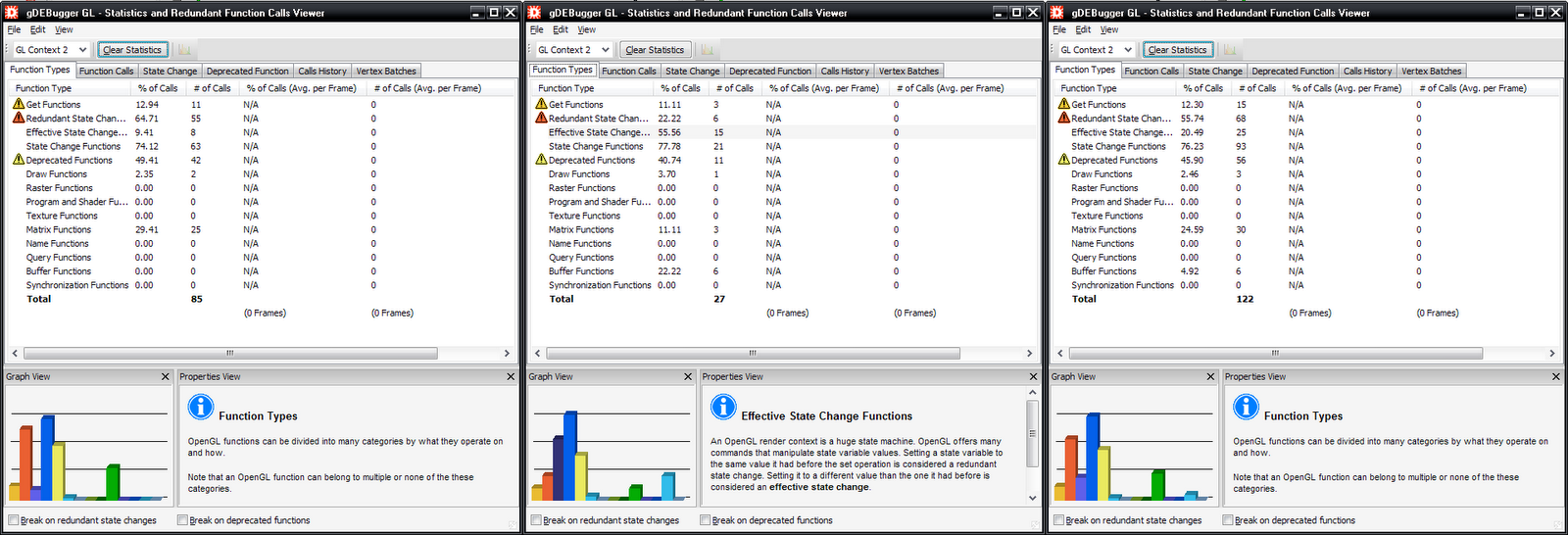Click Deprecated Functions warning icon in middle window
1568x535 pixels.
point(541,160)
